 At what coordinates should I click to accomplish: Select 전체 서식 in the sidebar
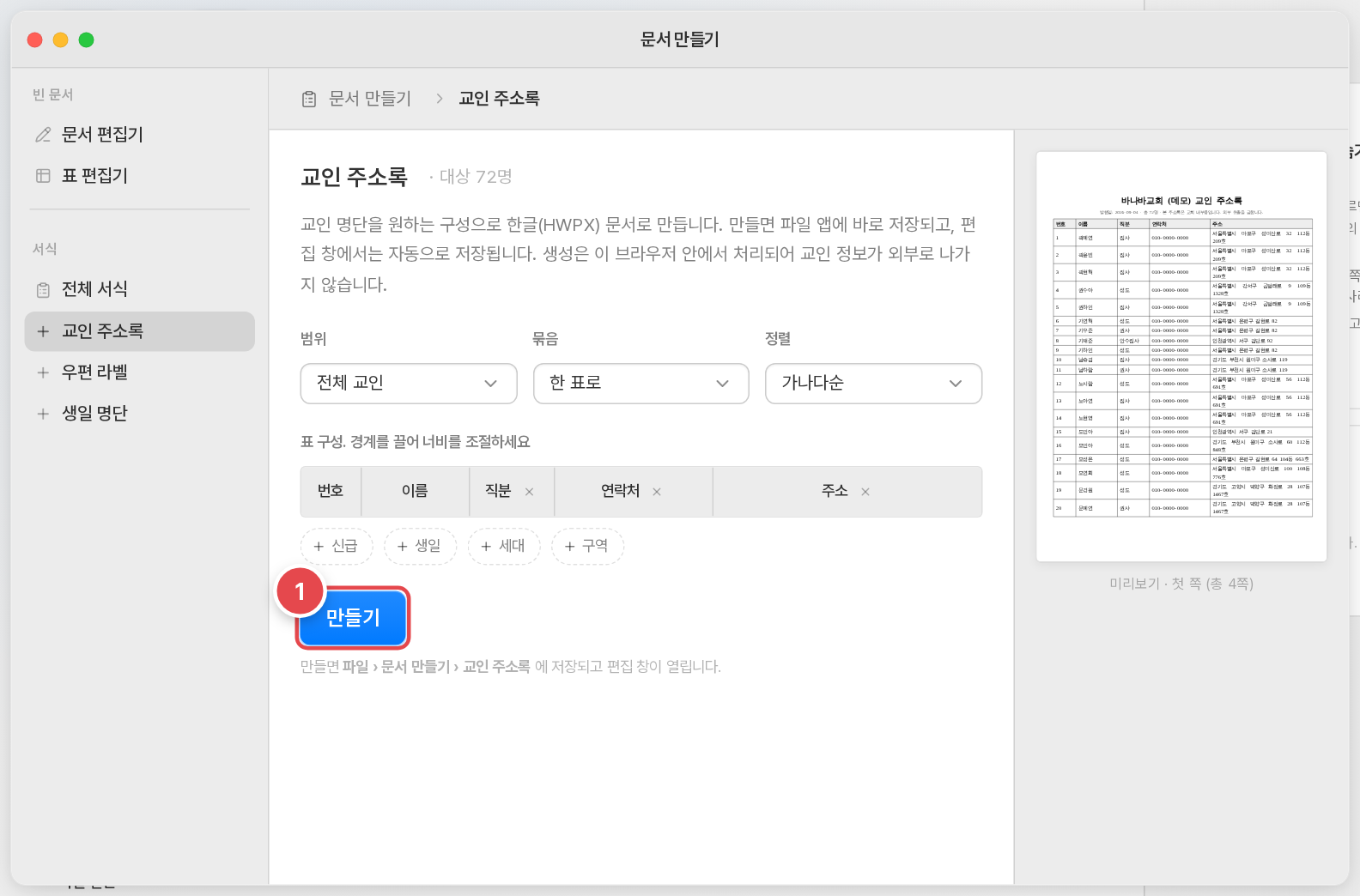pyautogui.click(x=140, y=289)
